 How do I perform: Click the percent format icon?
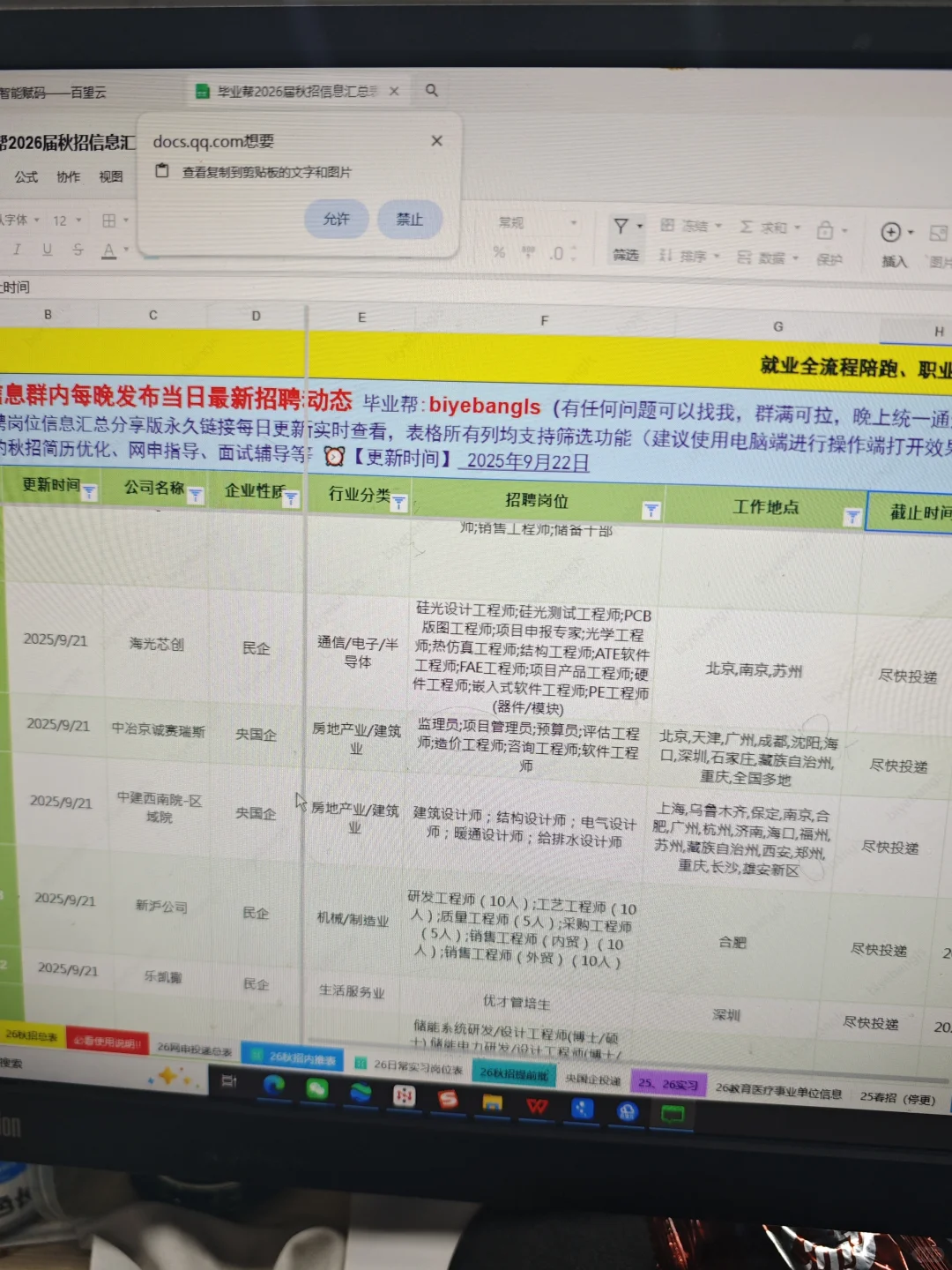tap(499, 252)
